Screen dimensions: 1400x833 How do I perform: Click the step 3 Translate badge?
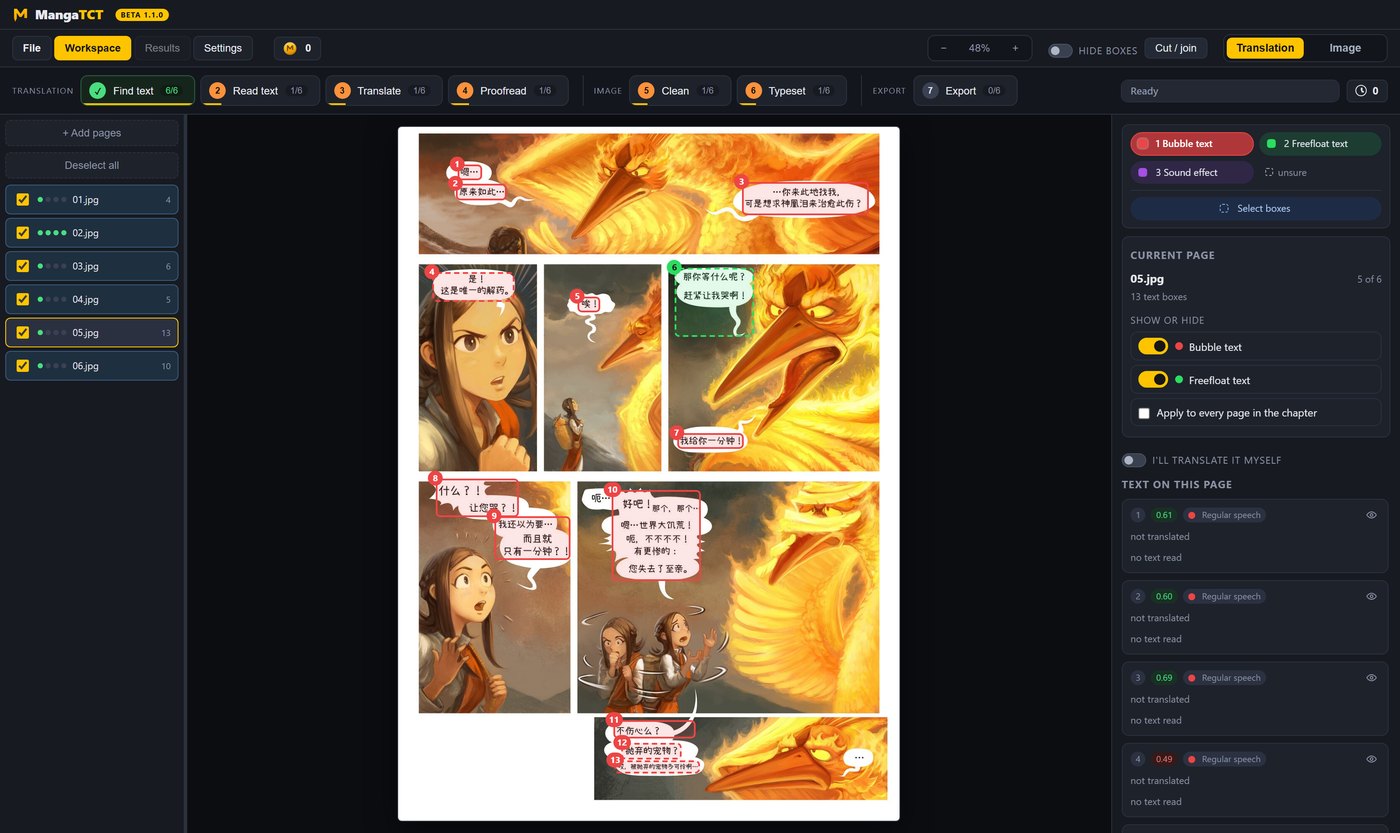[342, 91]
